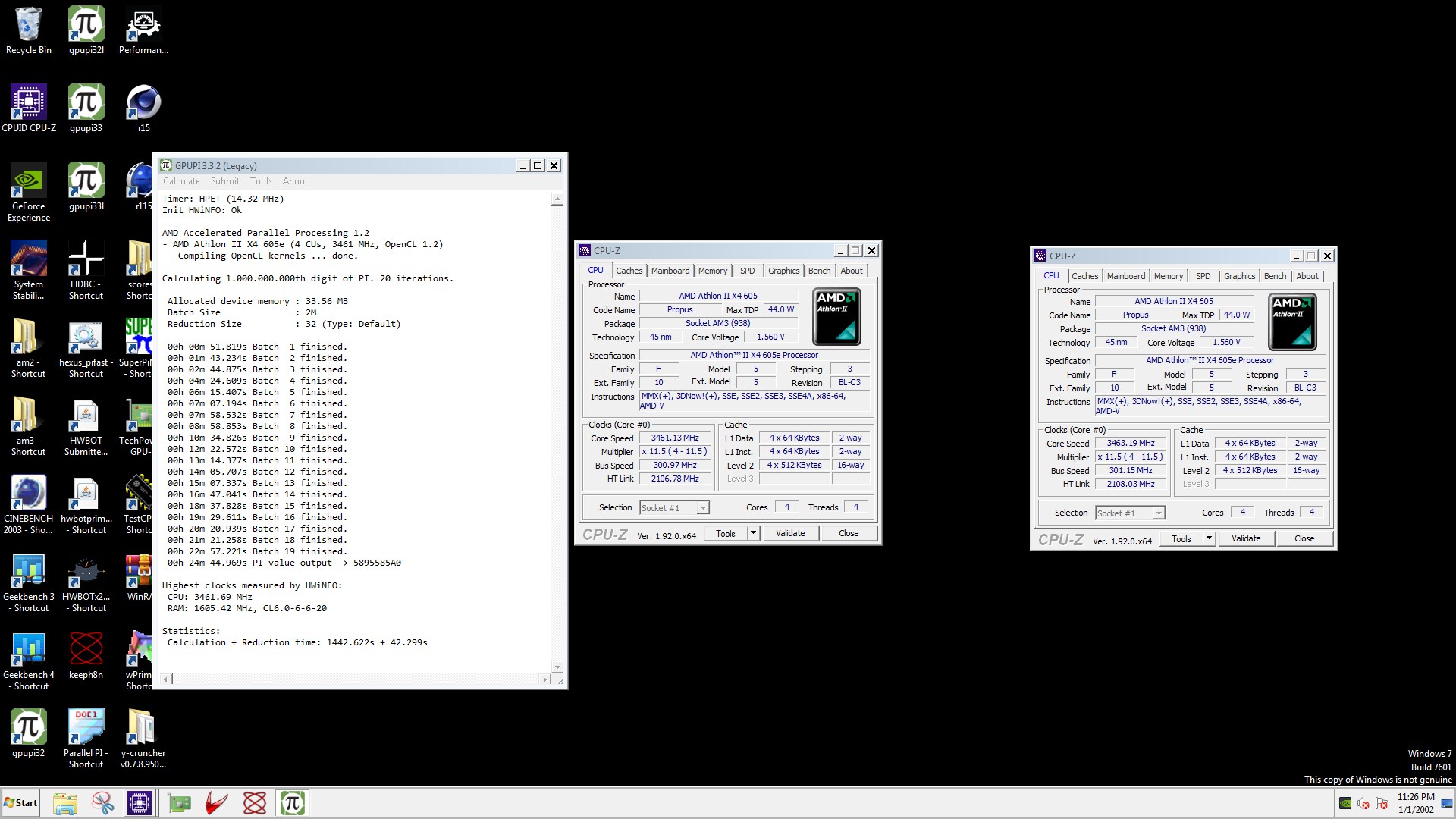
Task: Click the Snipping Tool taskbar icon
Action: point(102,803)
